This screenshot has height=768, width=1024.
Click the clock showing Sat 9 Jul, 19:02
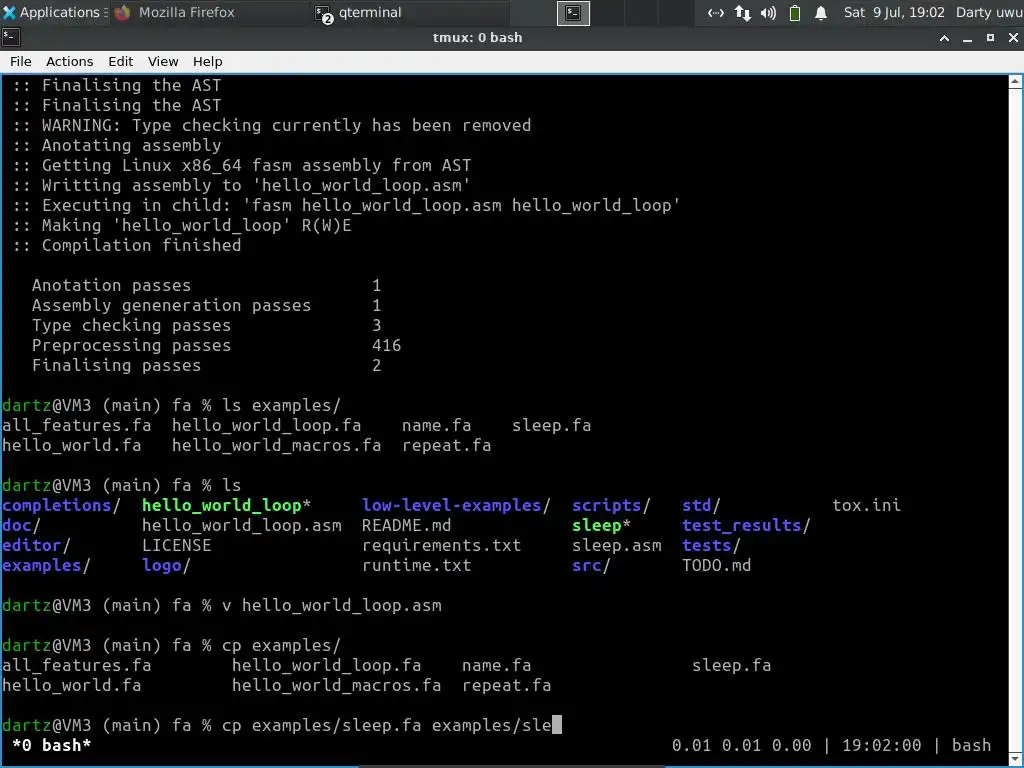[x=893, y=12]
